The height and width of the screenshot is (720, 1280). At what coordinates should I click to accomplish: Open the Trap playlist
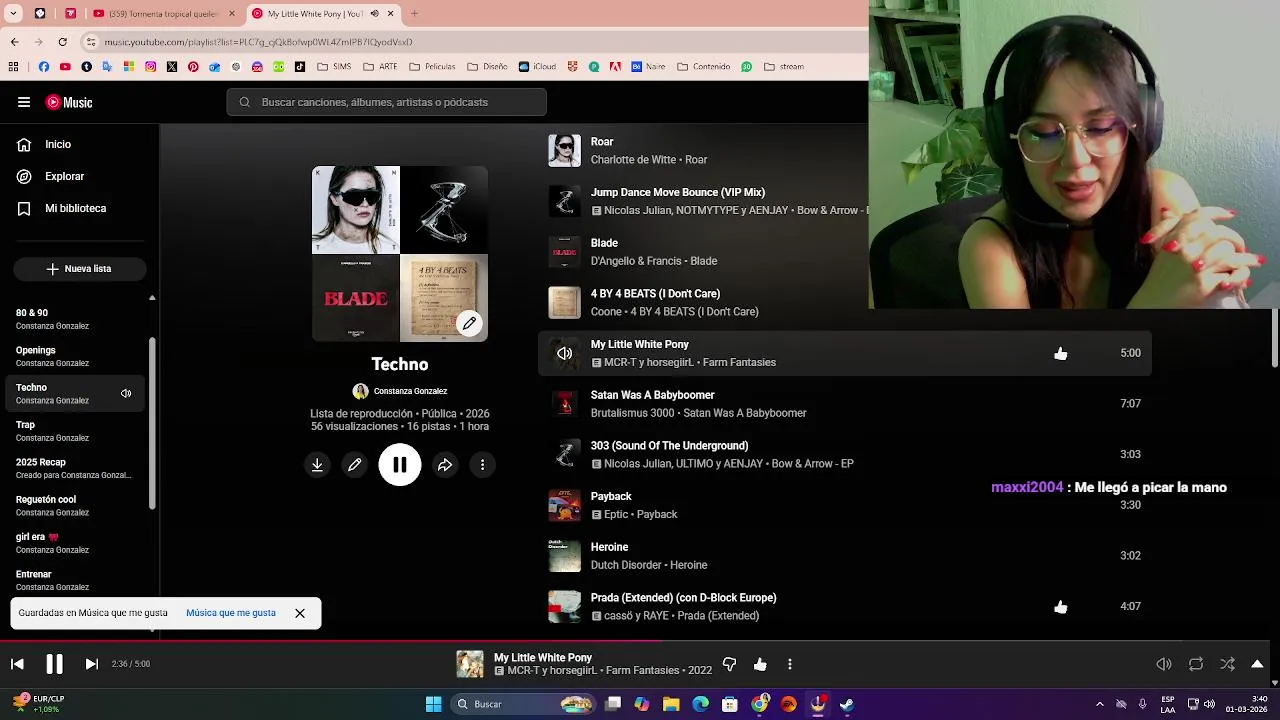pos(75,431)
